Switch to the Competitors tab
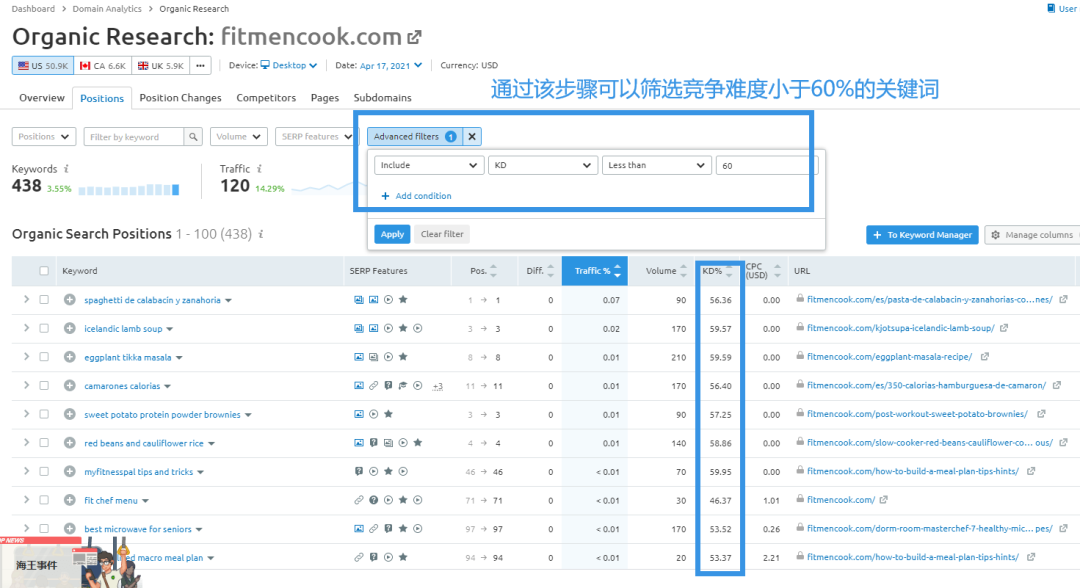The width and height of the screenshot is (1080, 588). tap(266, 98)
